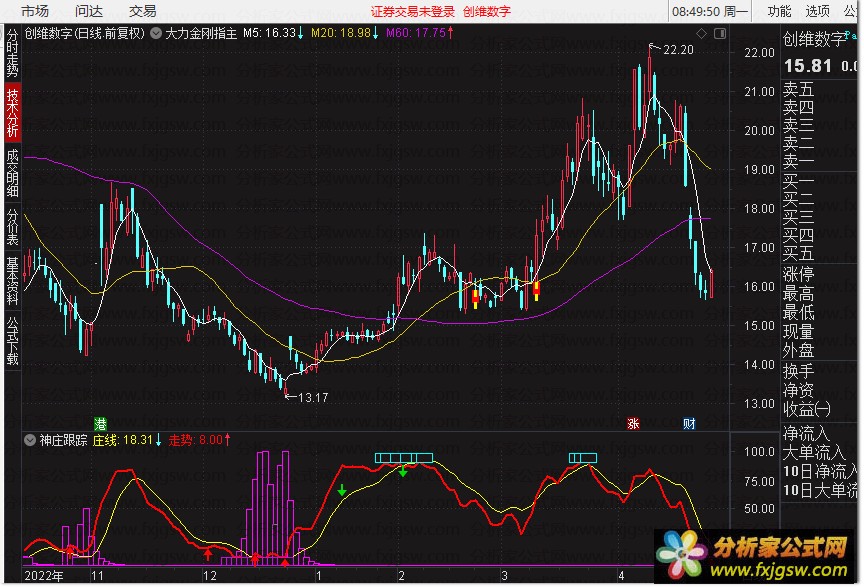Click the first yellow-red signal candle marker
Screen dimensions: 864x587
point(476,299)
